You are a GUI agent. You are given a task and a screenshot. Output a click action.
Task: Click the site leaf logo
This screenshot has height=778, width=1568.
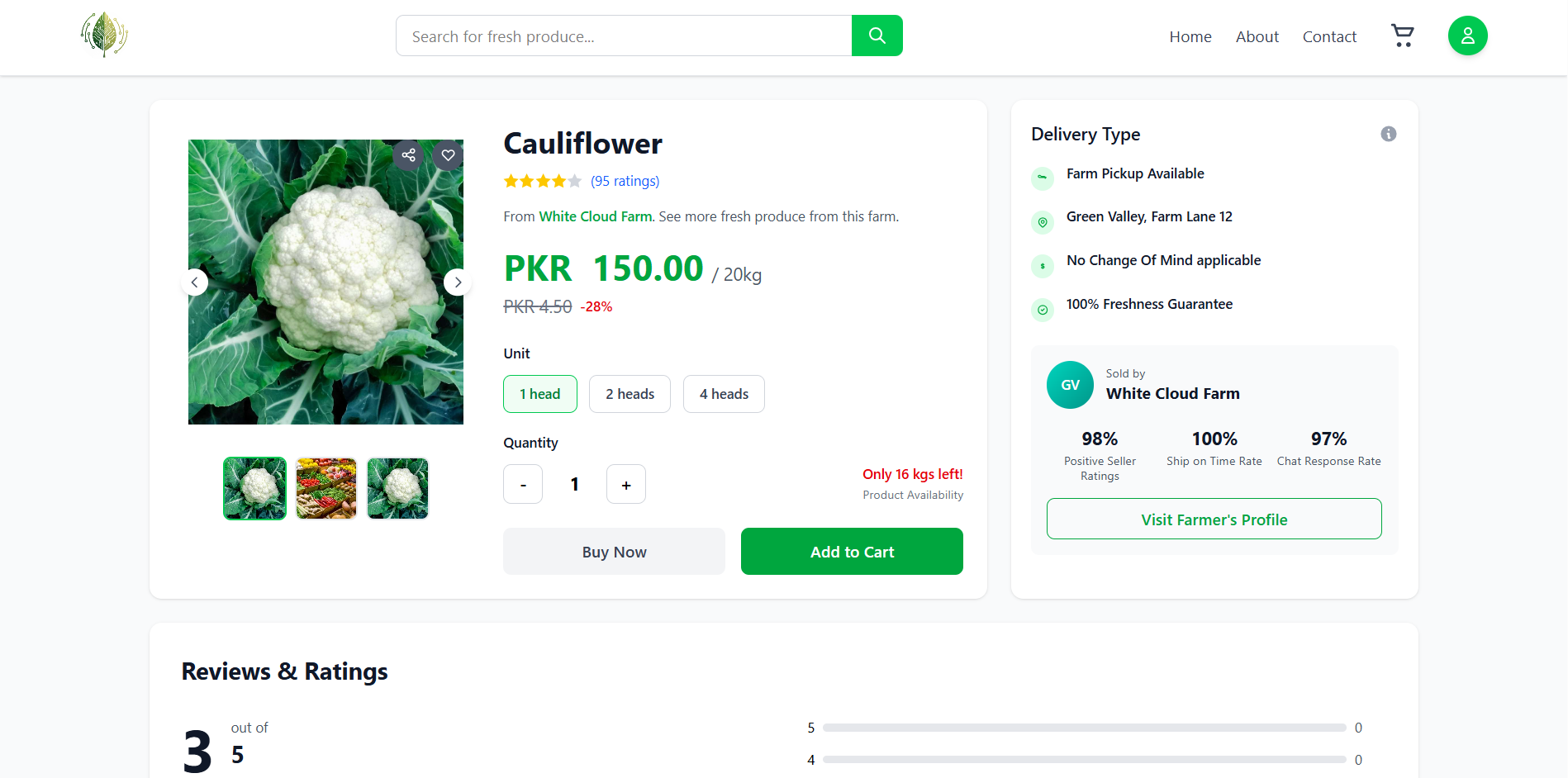coord(104,35)
